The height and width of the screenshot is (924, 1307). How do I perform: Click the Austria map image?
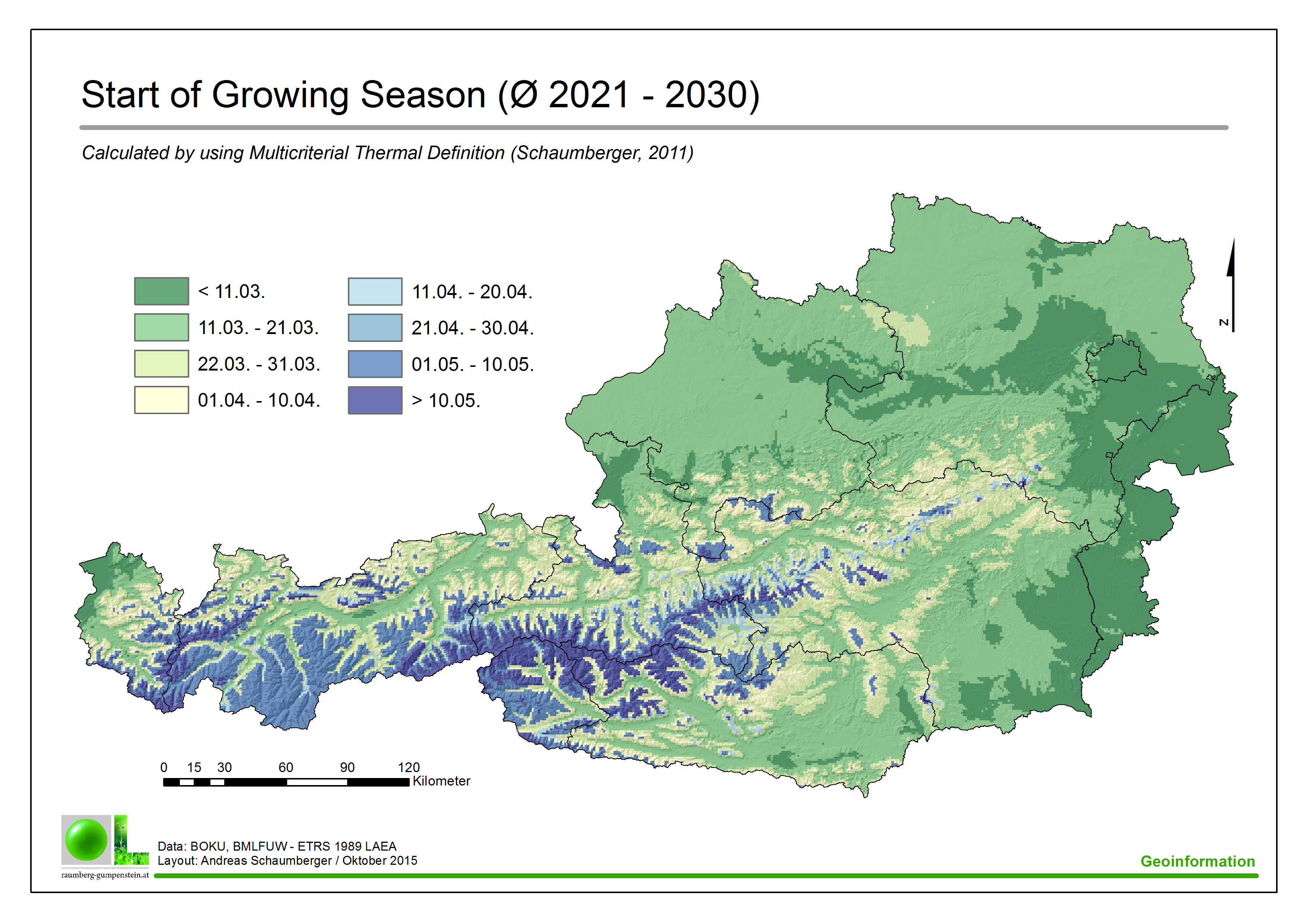pyautogui.click(x=656, y=495)
